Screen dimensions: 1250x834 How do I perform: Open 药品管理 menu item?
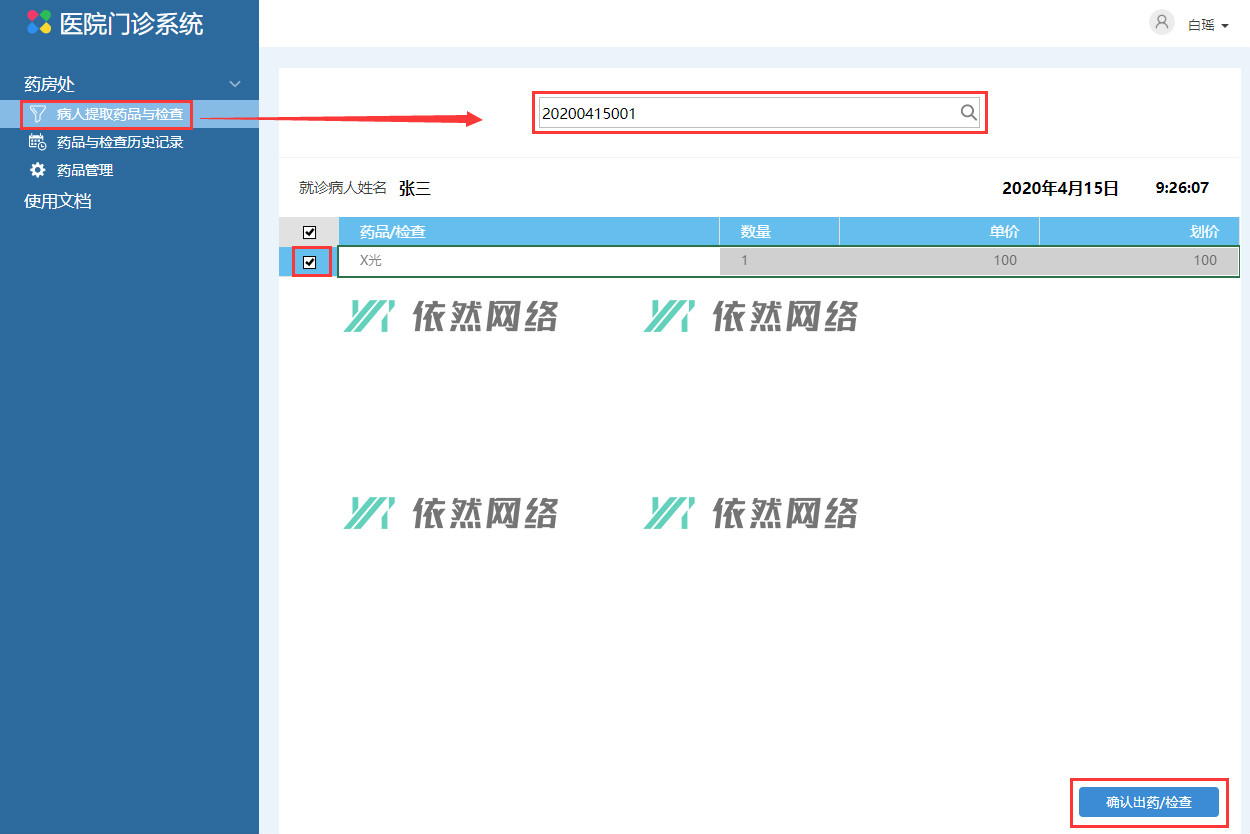[x=85, y=170]
